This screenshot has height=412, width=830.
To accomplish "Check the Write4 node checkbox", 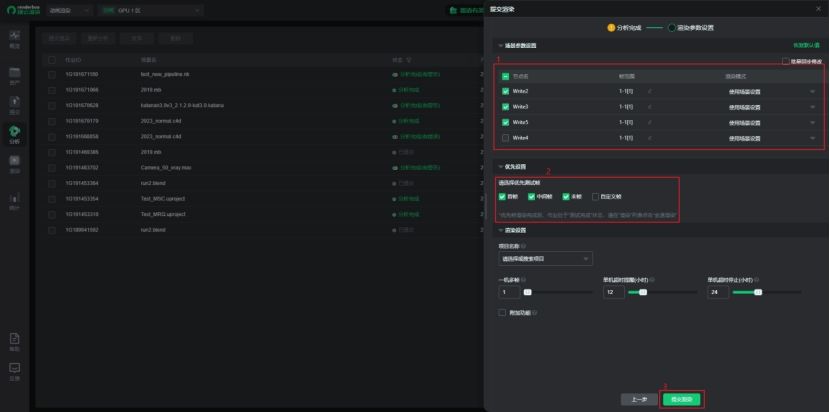I will point(506,138).
